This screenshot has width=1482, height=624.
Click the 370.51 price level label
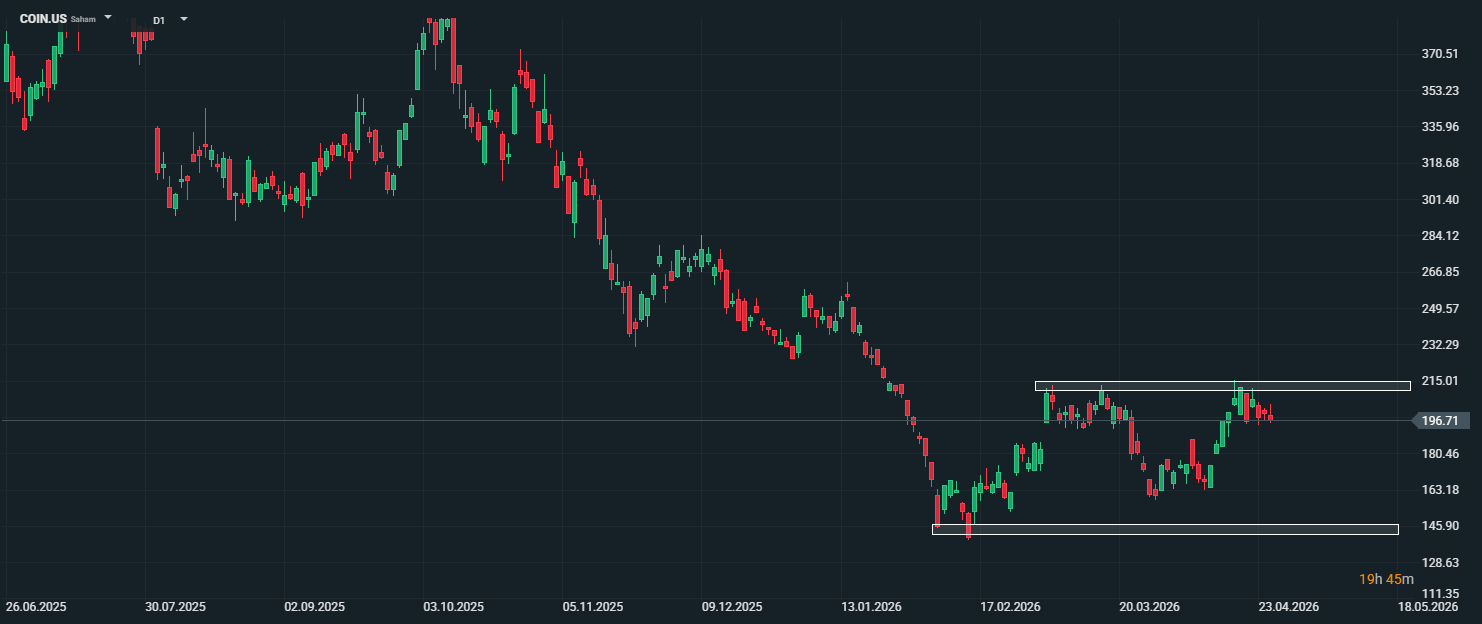(x=1439, y=54)
